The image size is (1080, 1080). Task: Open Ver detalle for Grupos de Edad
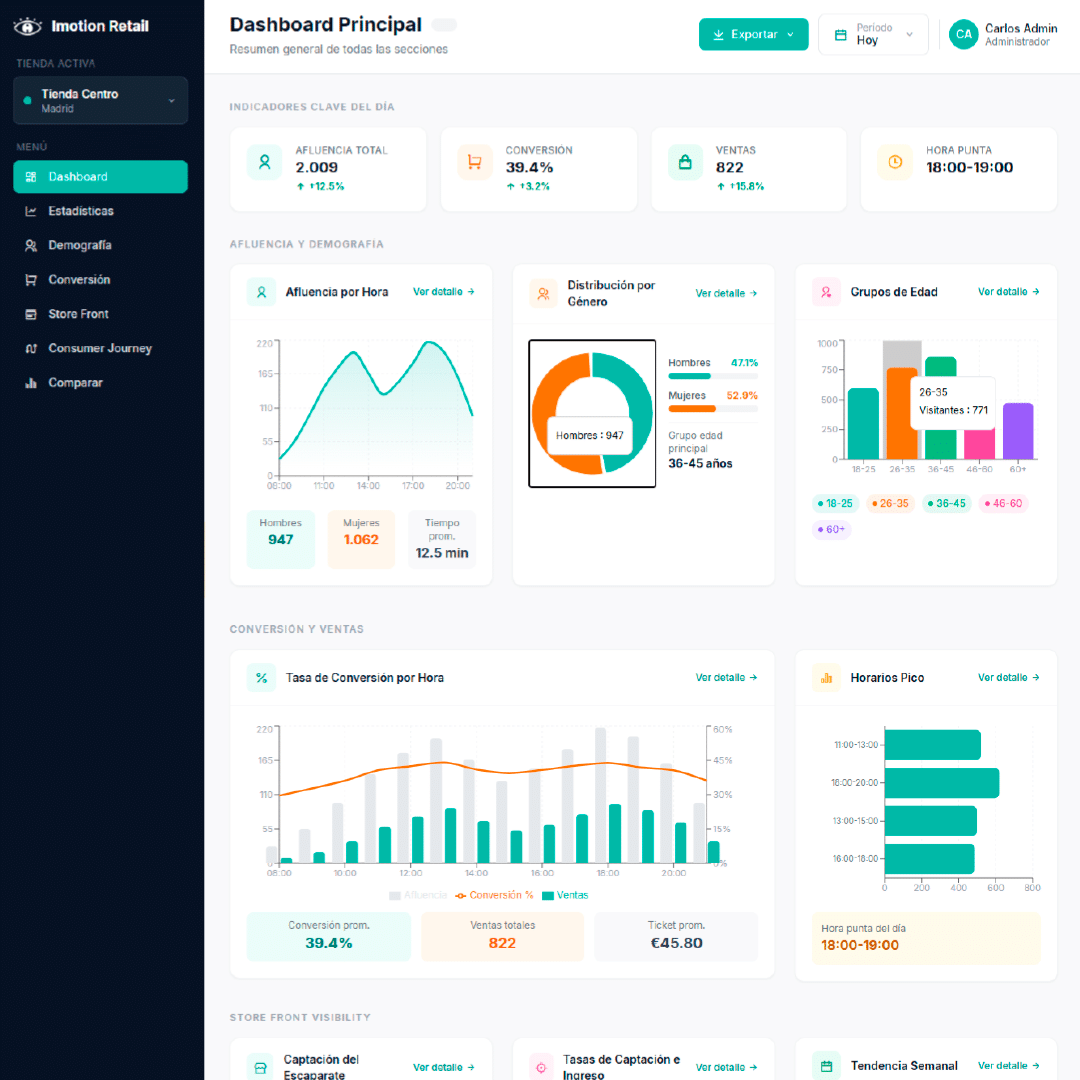pyautogui.click(x=1008, y=292)
